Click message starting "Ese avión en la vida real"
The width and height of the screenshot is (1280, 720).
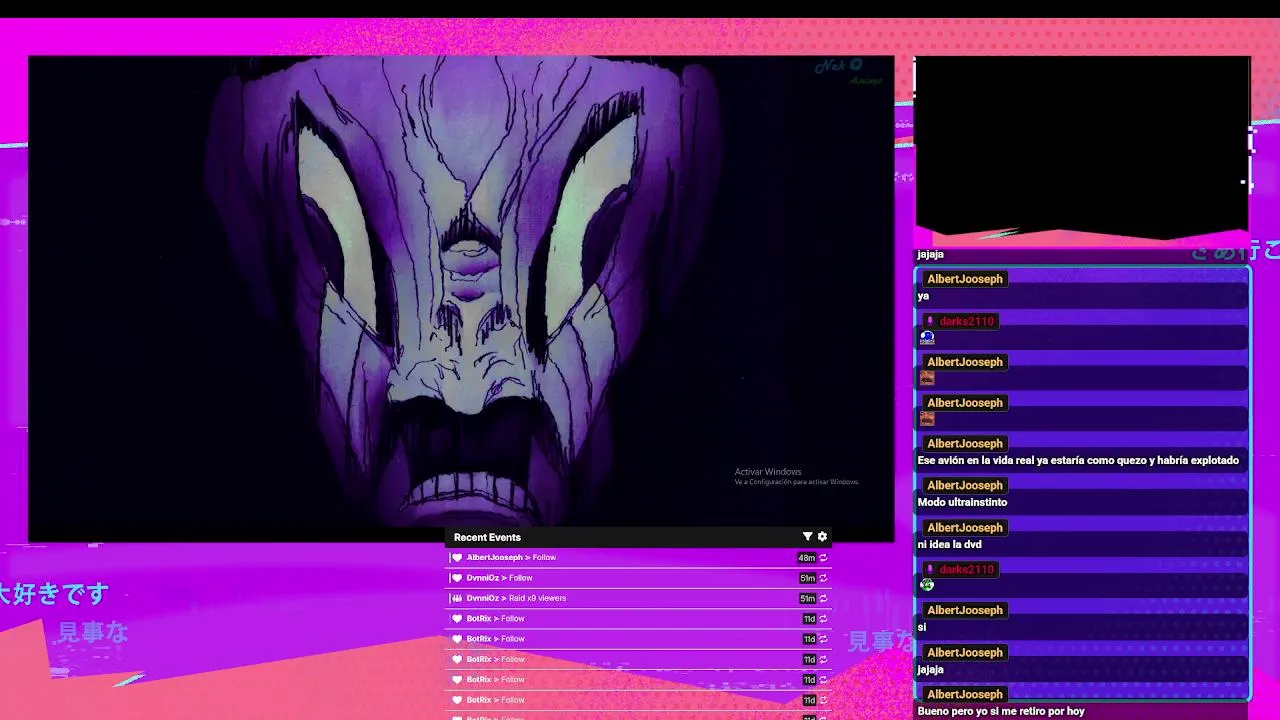pos(1078,460)
